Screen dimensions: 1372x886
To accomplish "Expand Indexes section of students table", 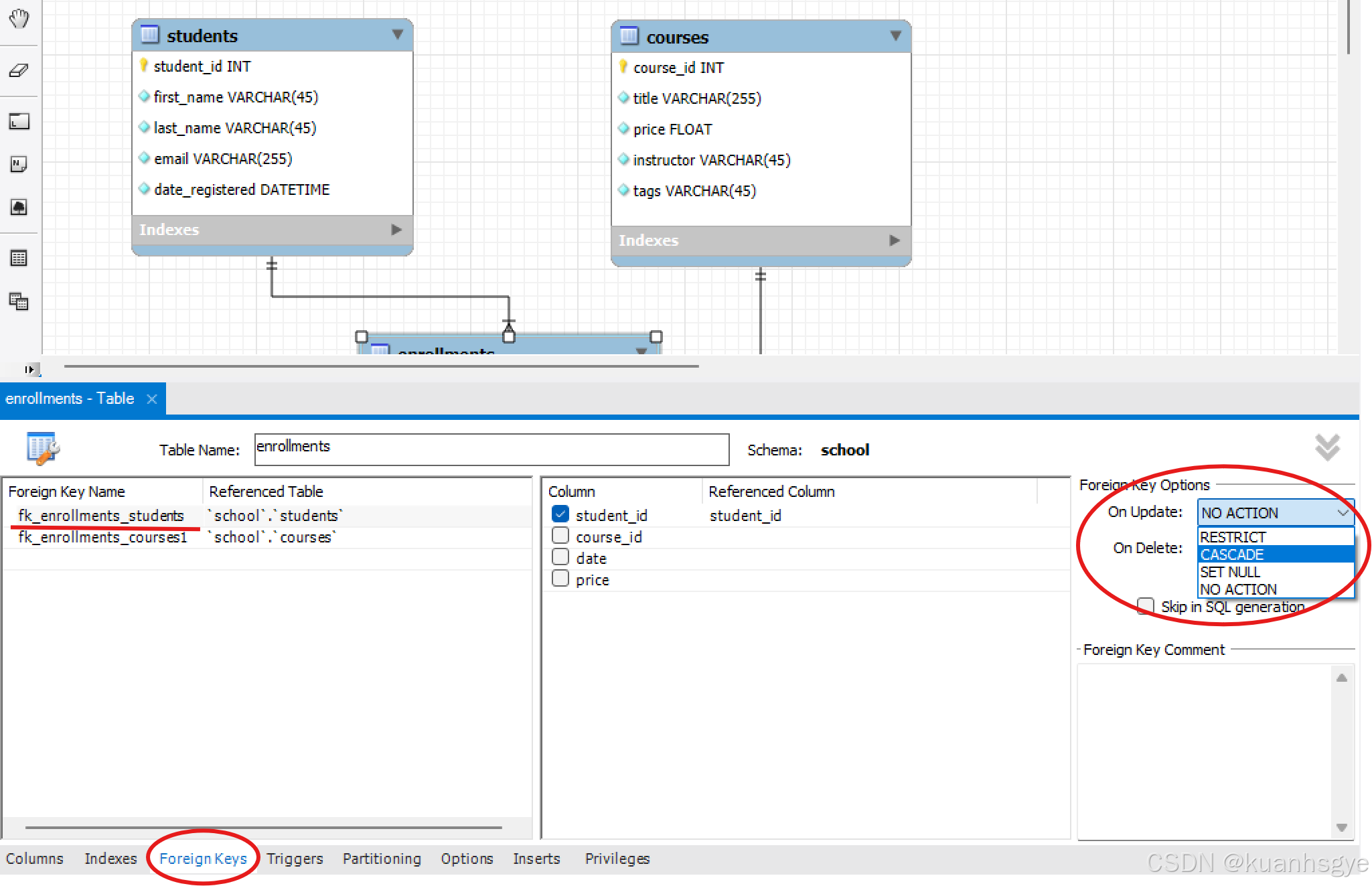I will [x=396, y=230].
